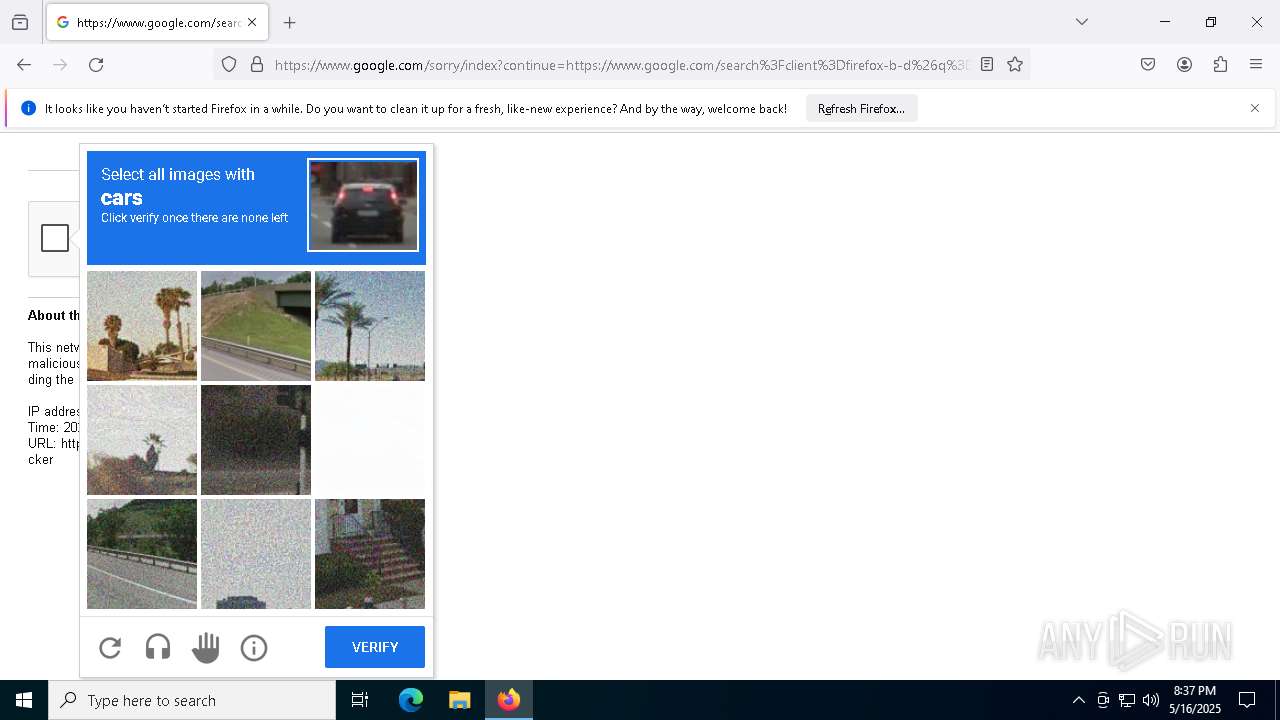Click the Type here to search box

coord(192,700)
